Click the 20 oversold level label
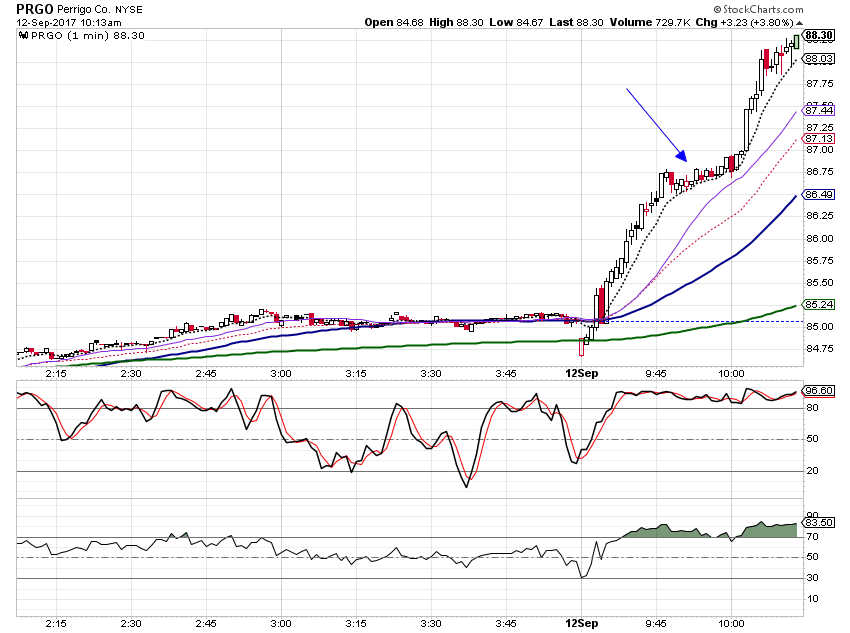The image size is (850, 633). [x=812, y=470]
